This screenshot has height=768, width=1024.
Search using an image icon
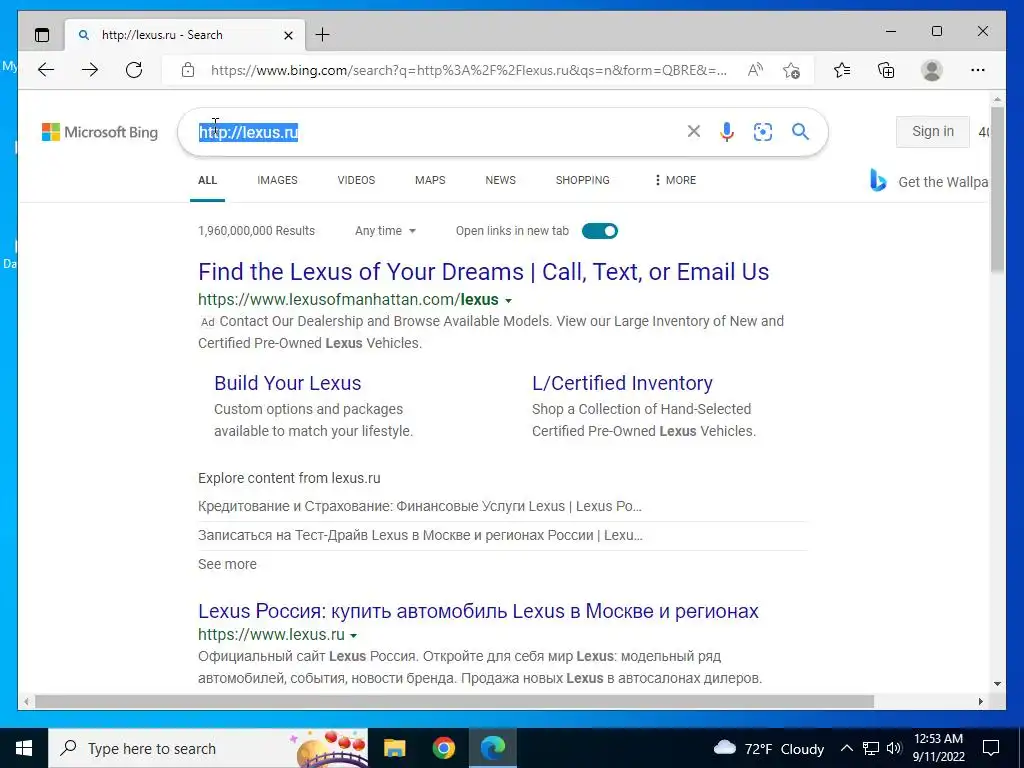click(x=763, y=132)
